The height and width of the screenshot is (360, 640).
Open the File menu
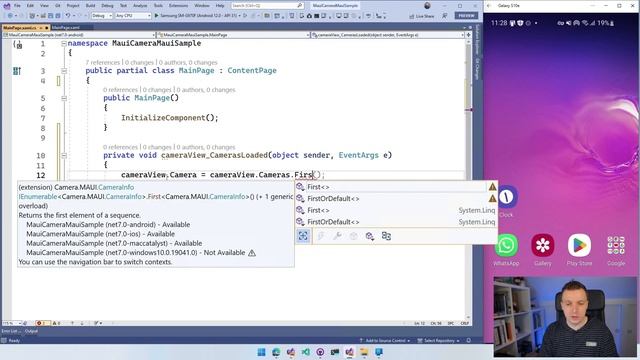point(17,6)
